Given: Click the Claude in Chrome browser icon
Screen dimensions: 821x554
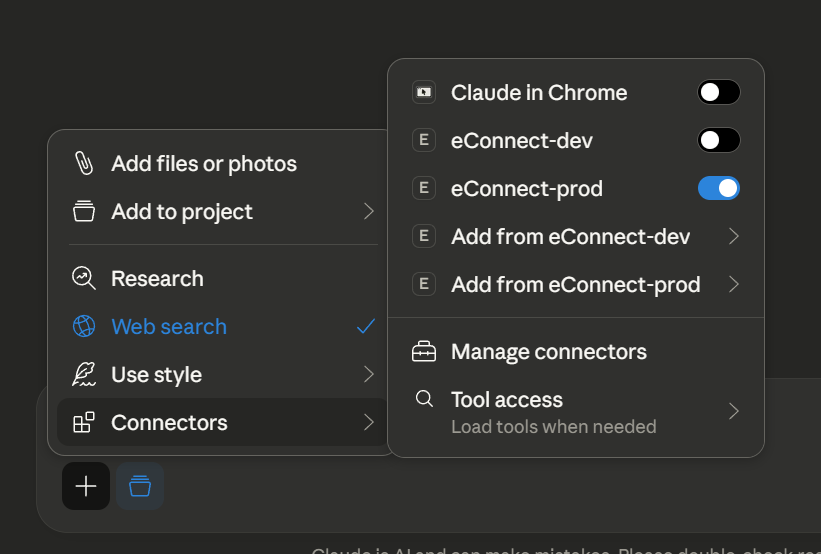Looking at the screenshot, I should [x=424, y=92].
